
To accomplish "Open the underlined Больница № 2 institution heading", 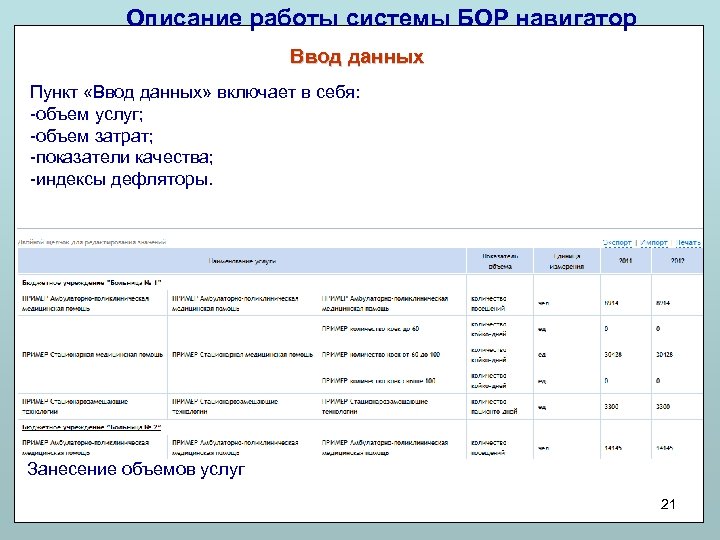I will (x=92, y=427).
